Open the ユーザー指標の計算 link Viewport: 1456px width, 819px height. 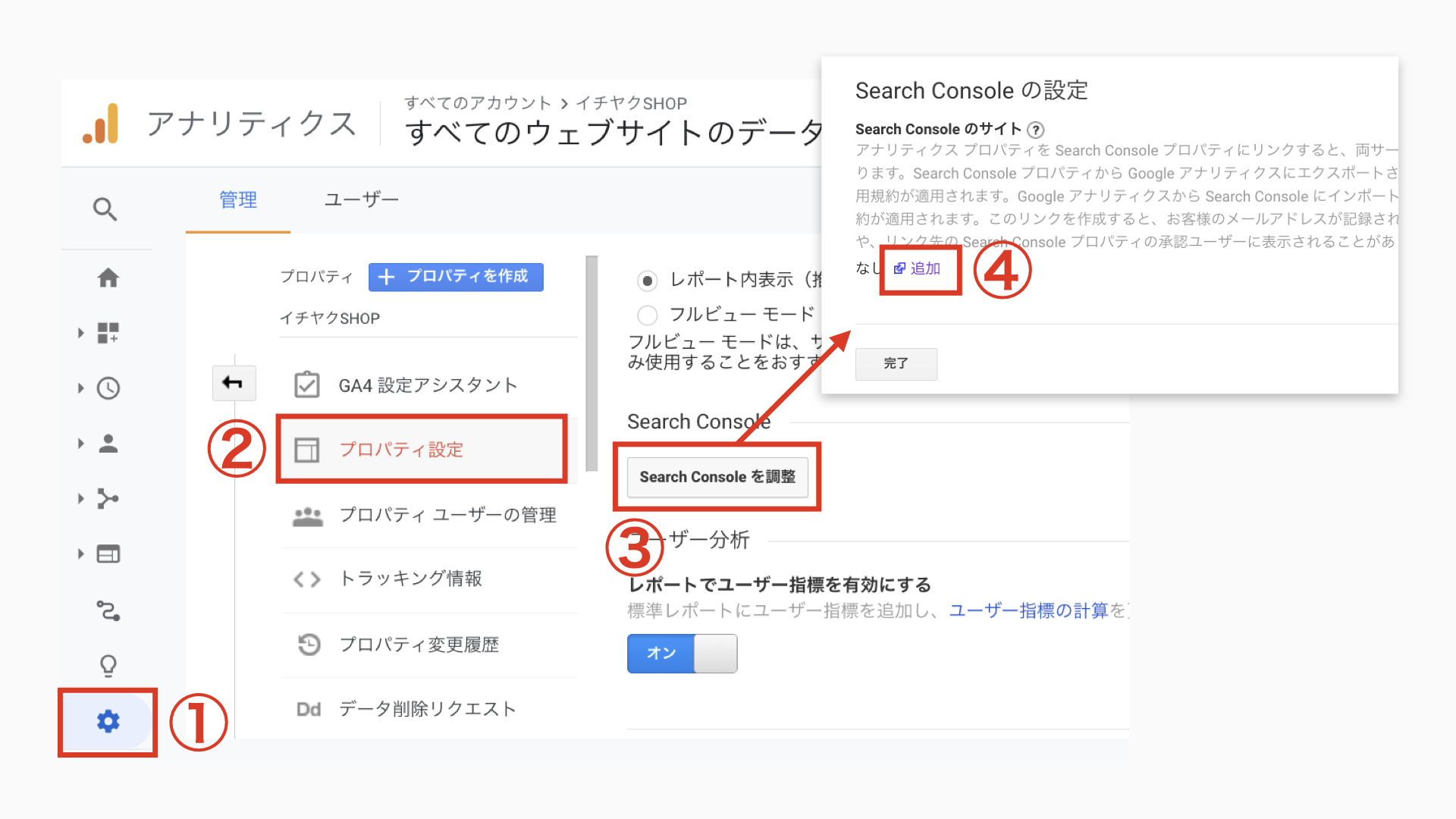[1028, 611]
